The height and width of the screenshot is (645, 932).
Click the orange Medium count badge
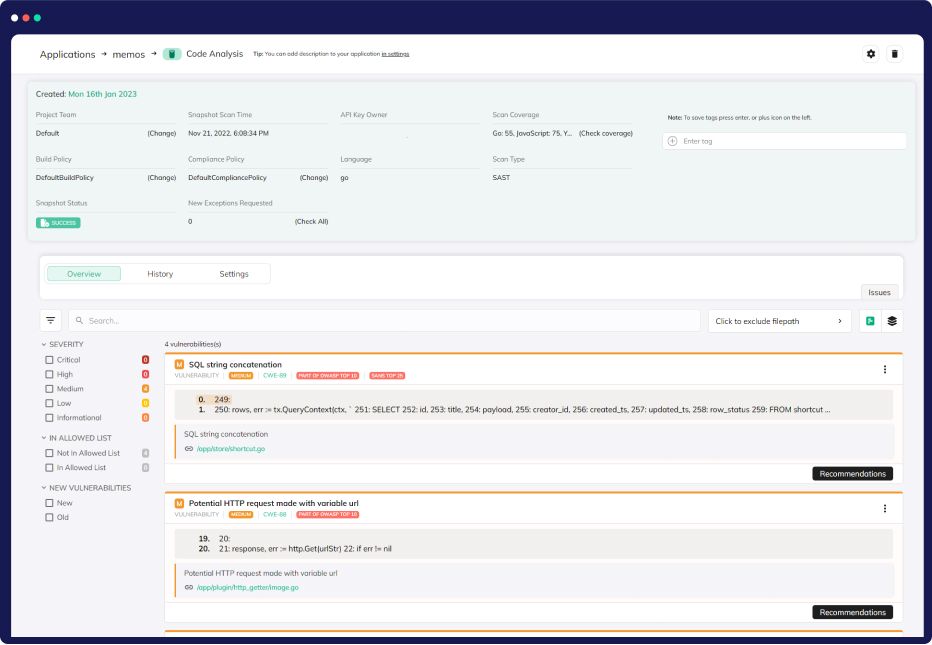pyautogui.click(x=145, y=389)
